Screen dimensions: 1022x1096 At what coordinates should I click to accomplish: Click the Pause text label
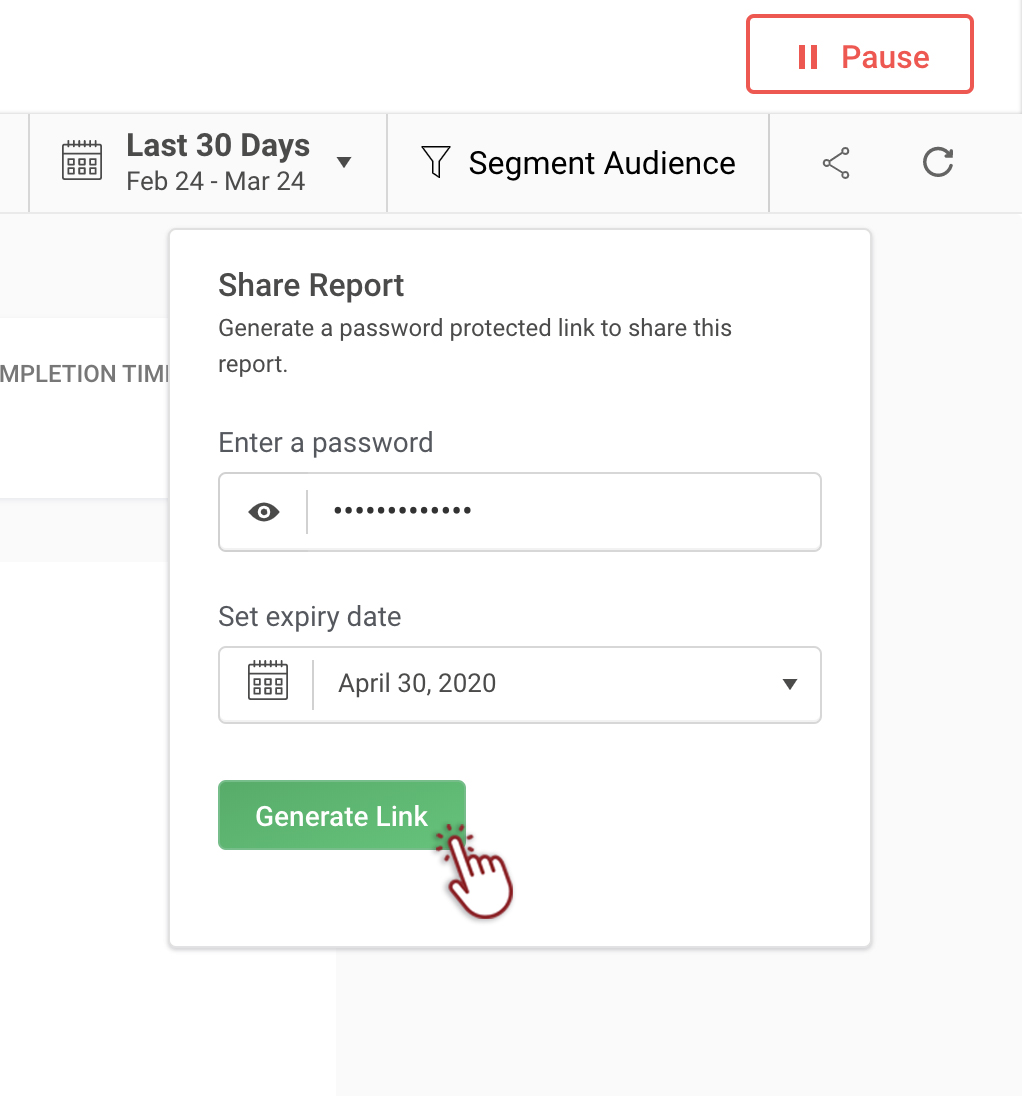[885, 57]
